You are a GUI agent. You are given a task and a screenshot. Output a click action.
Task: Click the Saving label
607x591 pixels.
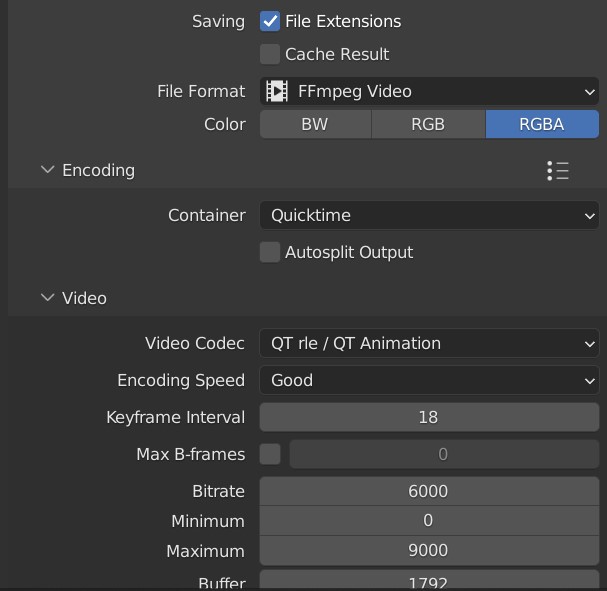[218, 22]
